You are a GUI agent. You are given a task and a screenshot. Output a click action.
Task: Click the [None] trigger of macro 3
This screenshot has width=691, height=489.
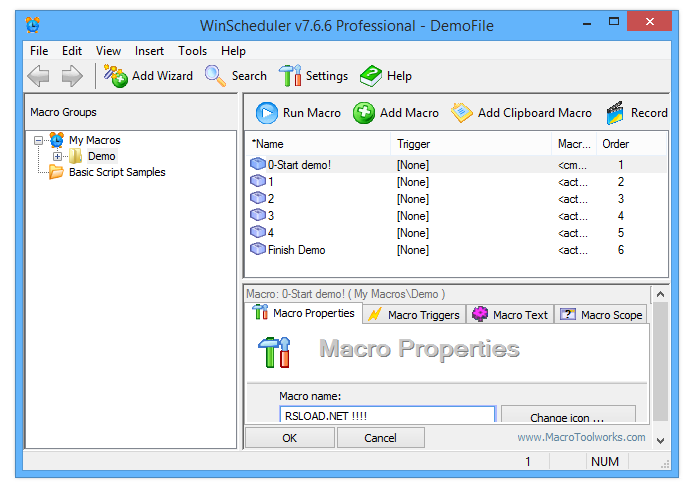412,216
